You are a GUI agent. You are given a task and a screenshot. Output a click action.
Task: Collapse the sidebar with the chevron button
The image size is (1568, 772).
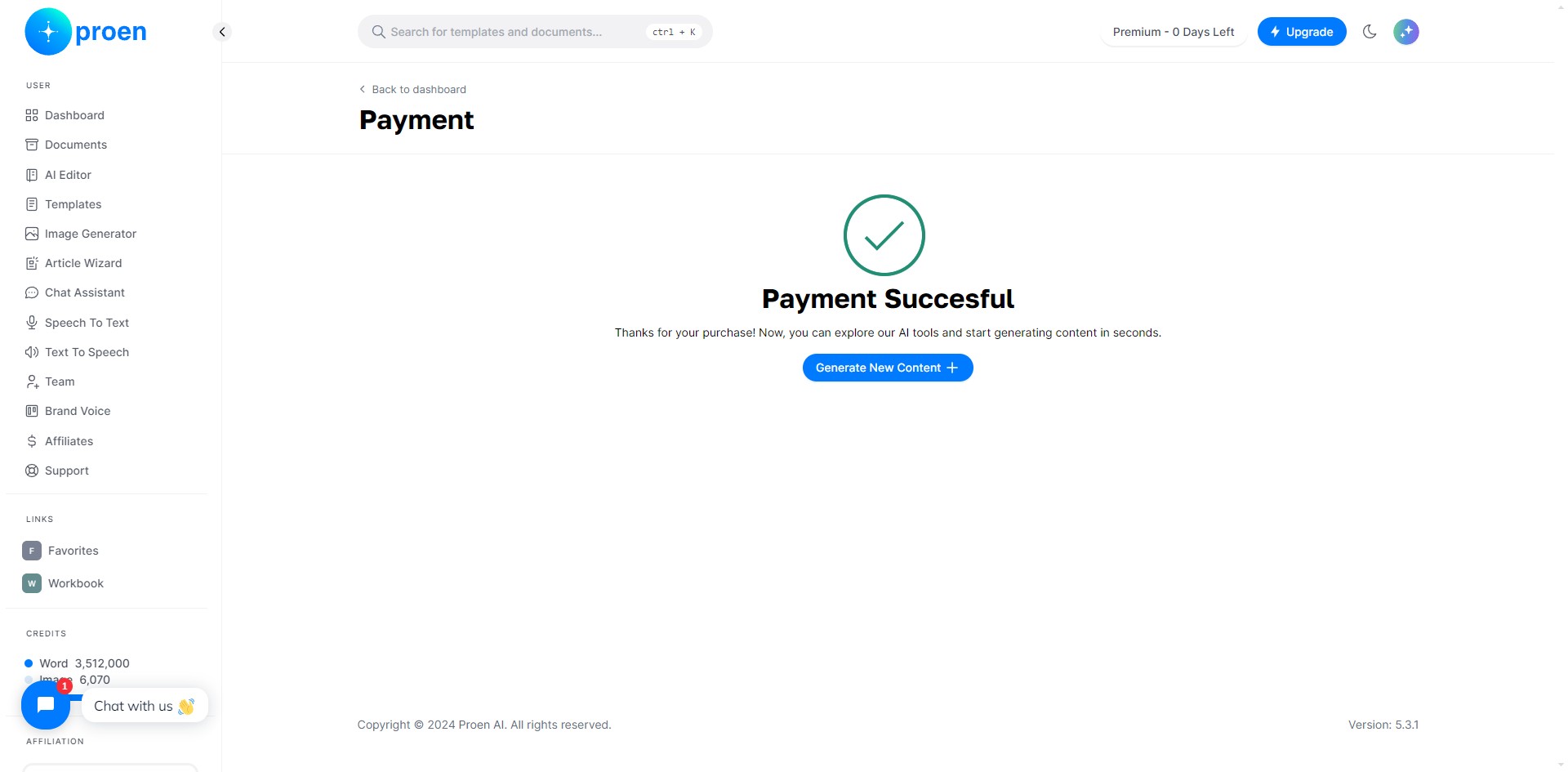(x=222, y=32)
